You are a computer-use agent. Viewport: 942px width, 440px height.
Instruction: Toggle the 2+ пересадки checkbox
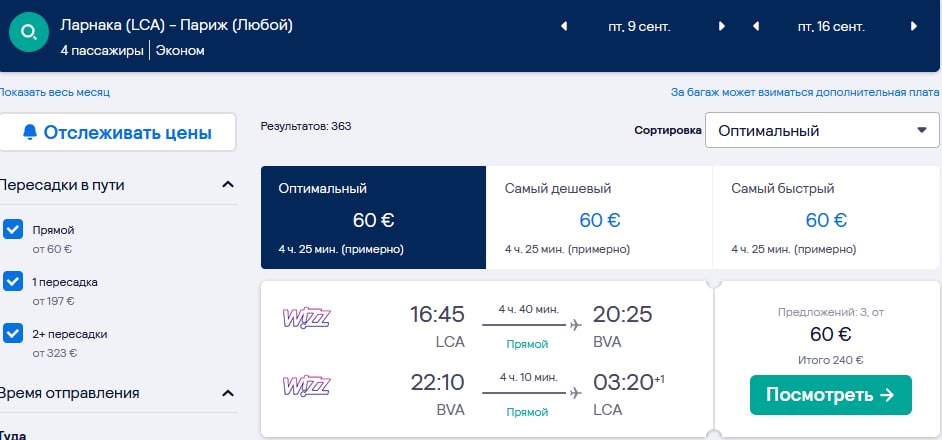click(x=13, y=333)
